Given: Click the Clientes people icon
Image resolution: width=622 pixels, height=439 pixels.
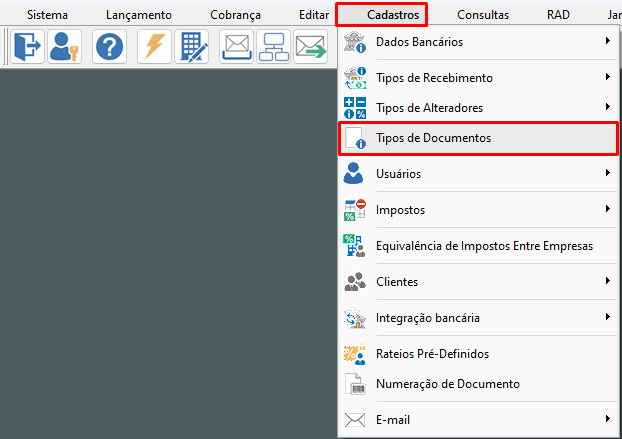Looking at the screenshot, I should click(355, 282).
